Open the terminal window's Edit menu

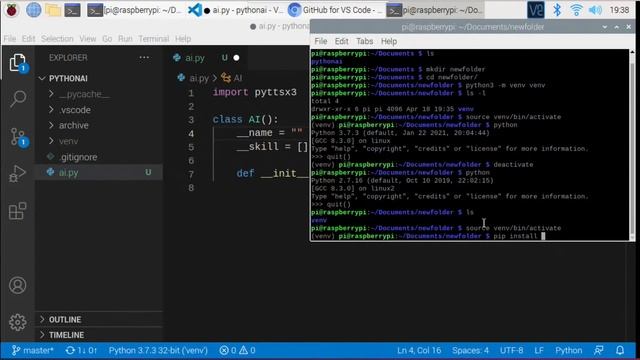(341, 41)
